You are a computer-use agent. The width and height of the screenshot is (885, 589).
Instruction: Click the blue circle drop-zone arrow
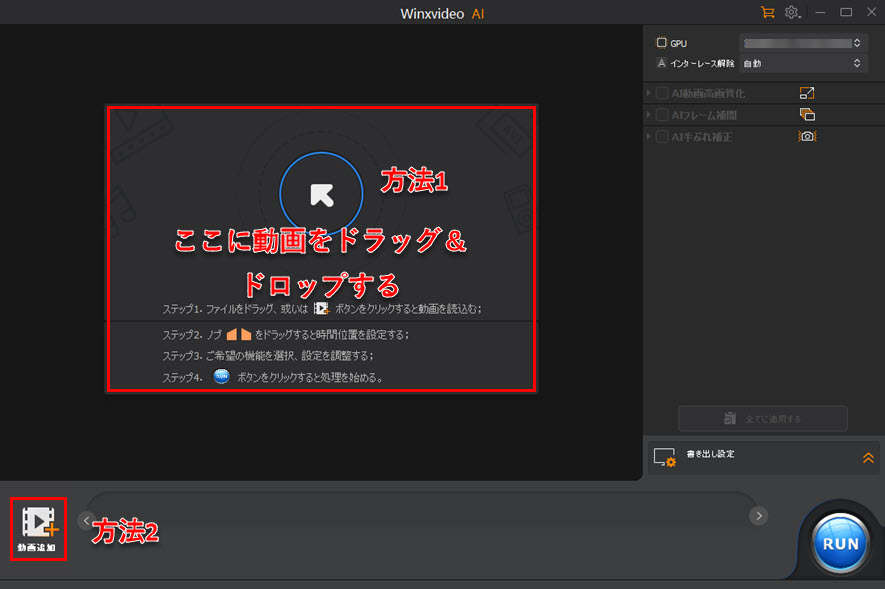tap(321, 194)
